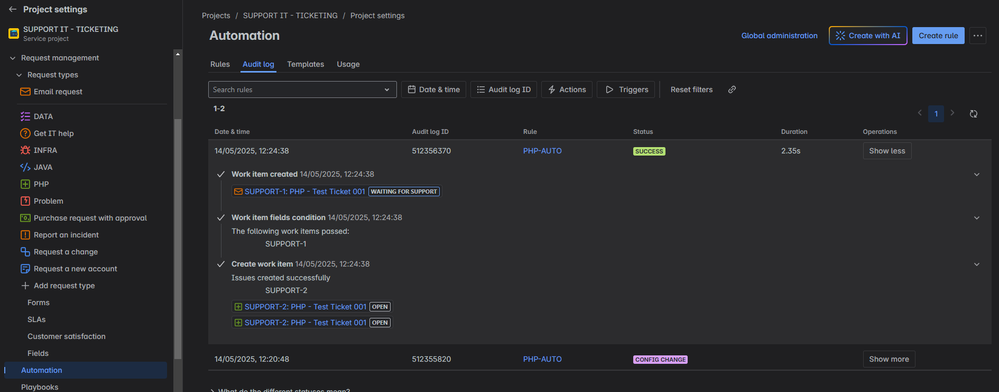Image resolution: width=999 pixels, height=392 pixels.
Task: Open SLAs in the sidebar
Action: pyautogui.click(x=36, y=319)
